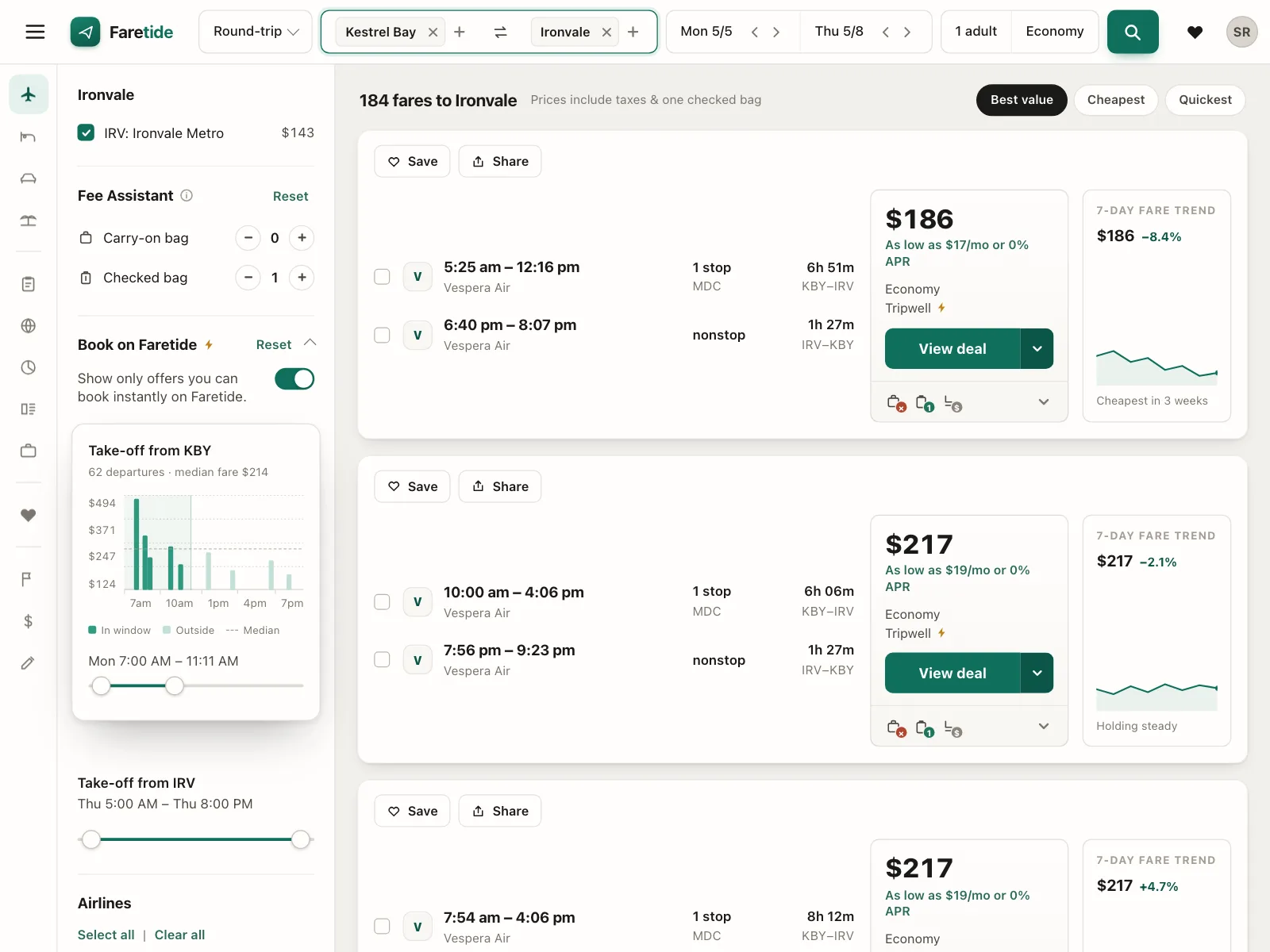The image size is (1270, 952).
Task: Go to next day for Thu 5/8
Action: click(907, 32)
